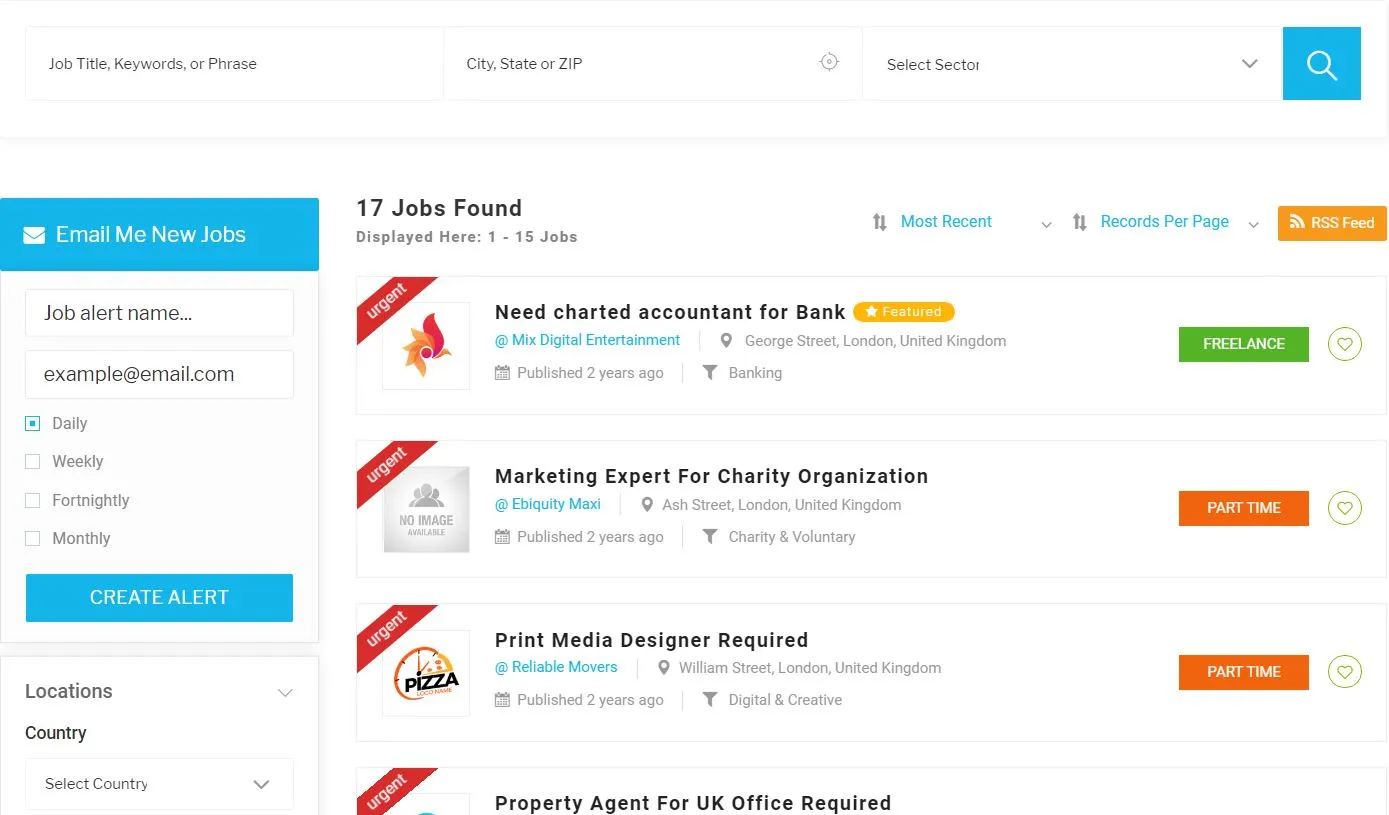Click inside the Job alert name field
Screen dimensions: 1389x815
click(159, 312)
